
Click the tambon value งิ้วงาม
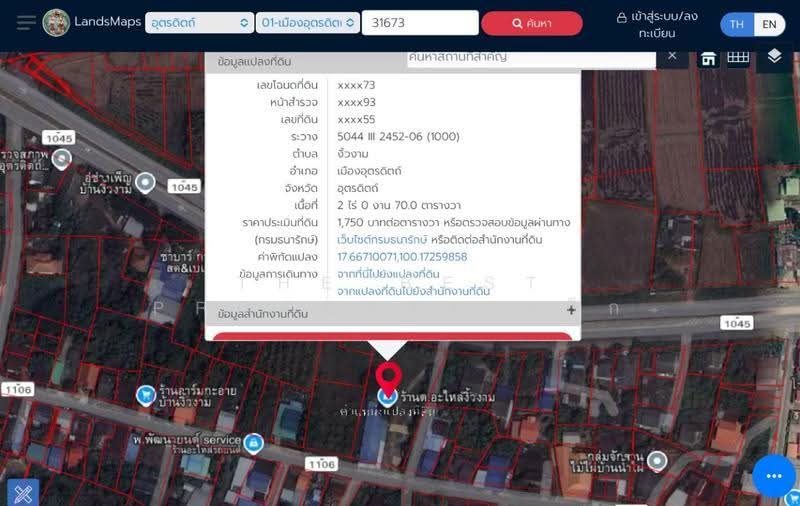tap(353, 154)
